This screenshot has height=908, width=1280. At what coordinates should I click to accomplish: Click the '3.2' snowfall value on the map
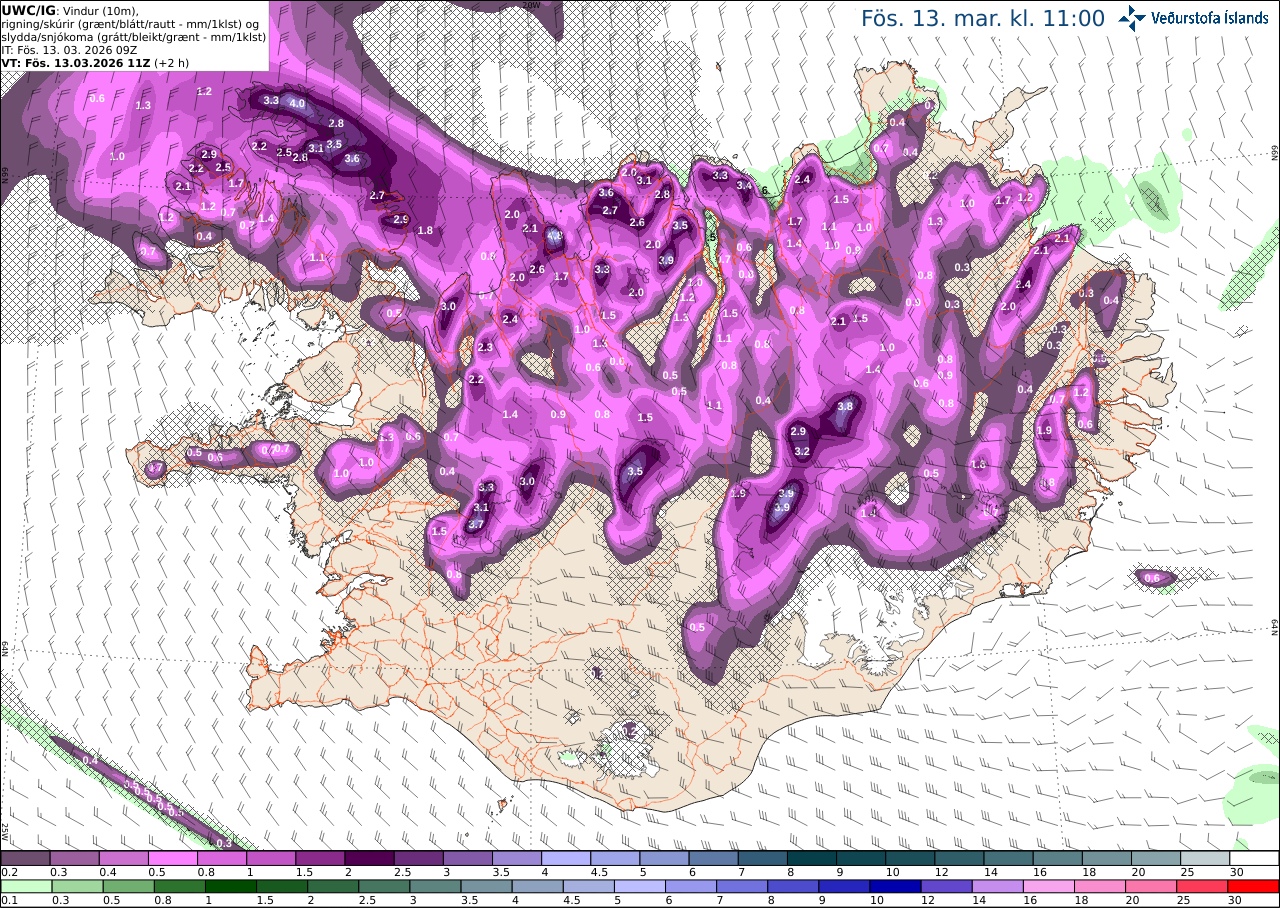pos(801,451)
